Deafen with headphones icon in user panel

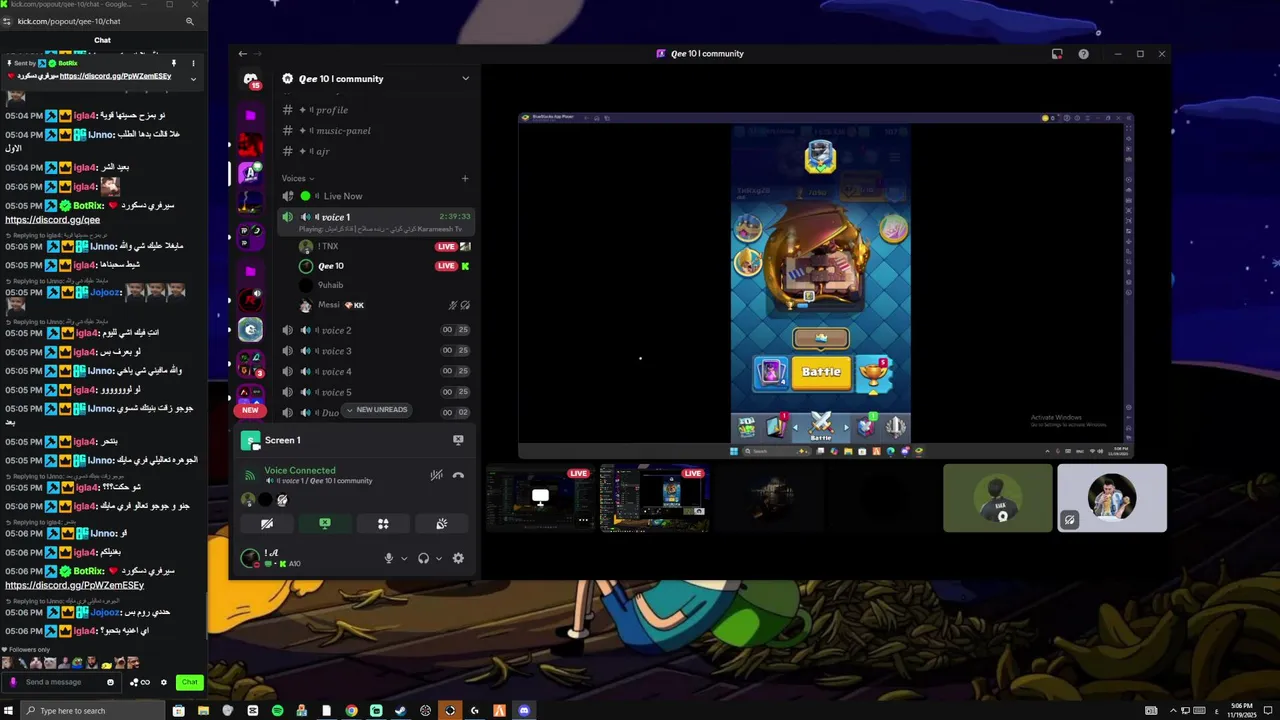[x=423, y=558]
